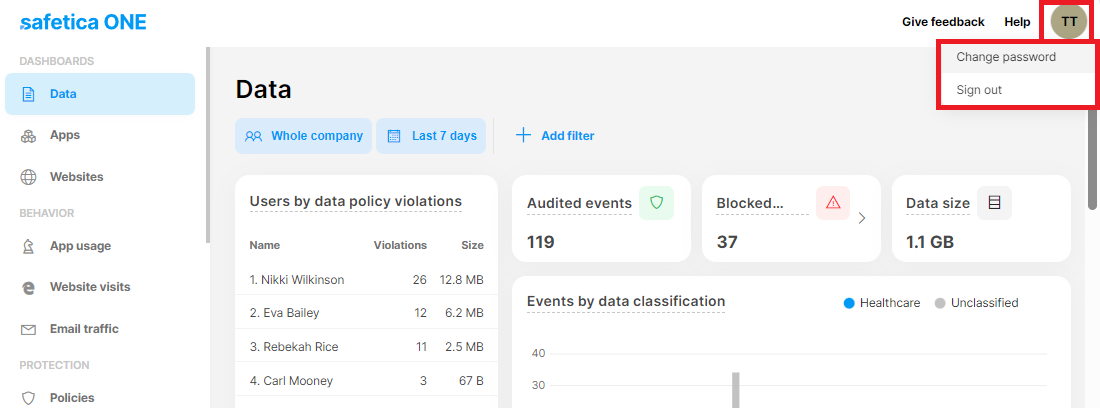Screen dimensions: 1100x408
Task: Click the red warning Blocked icon
Action: [832, 203]
